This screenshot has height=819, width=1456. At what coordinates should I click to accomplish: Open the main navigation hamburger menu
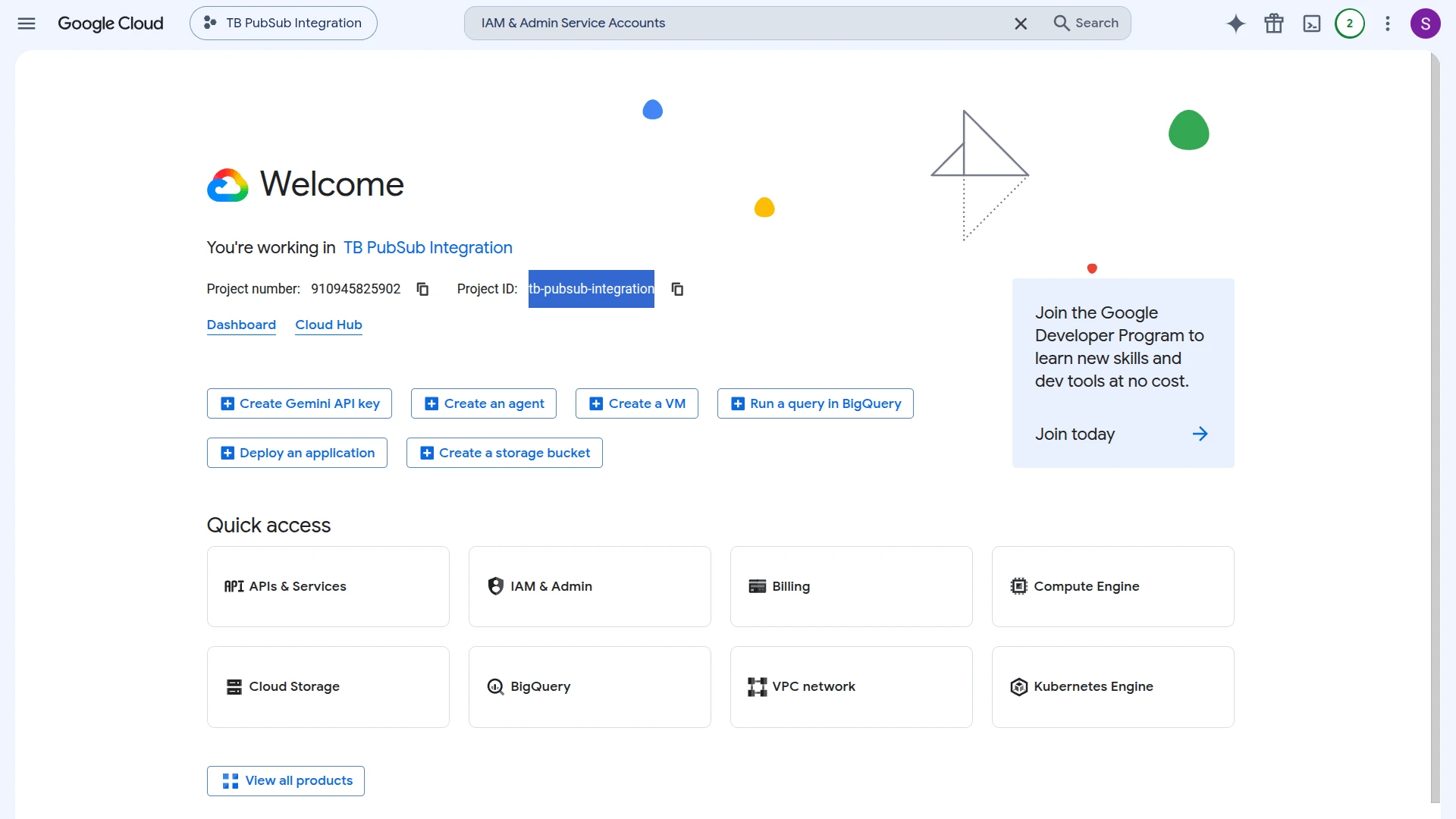[27, 24]
